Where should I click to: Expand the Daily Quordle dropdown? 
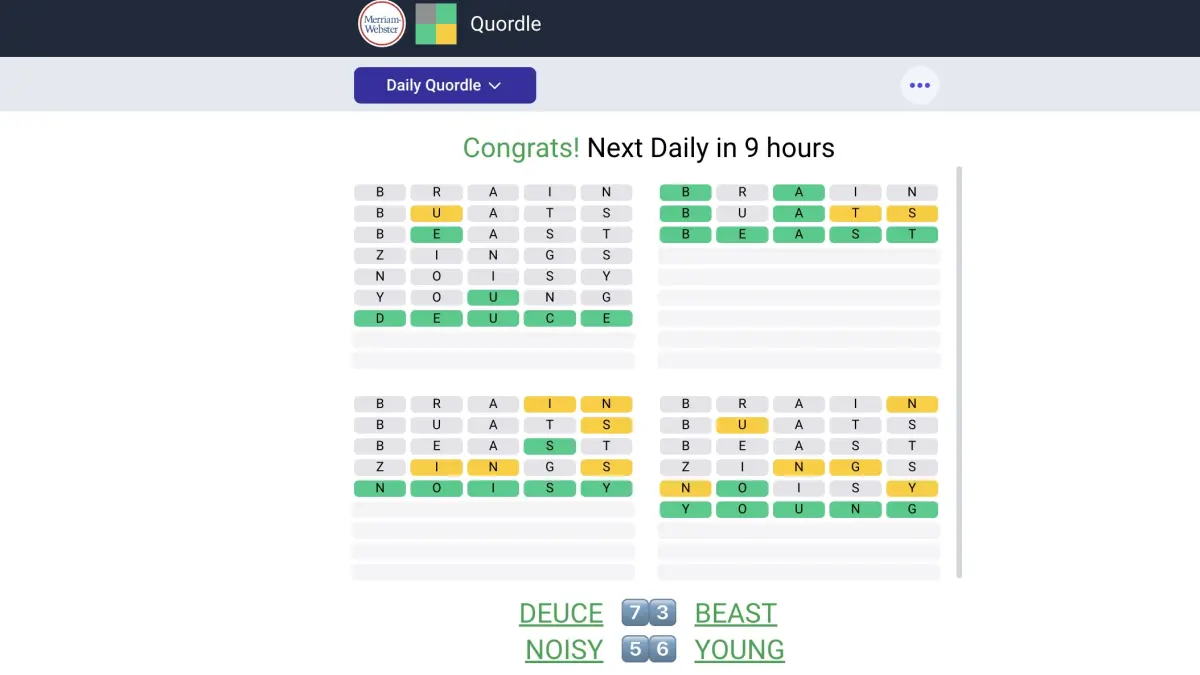click(445, 85)
